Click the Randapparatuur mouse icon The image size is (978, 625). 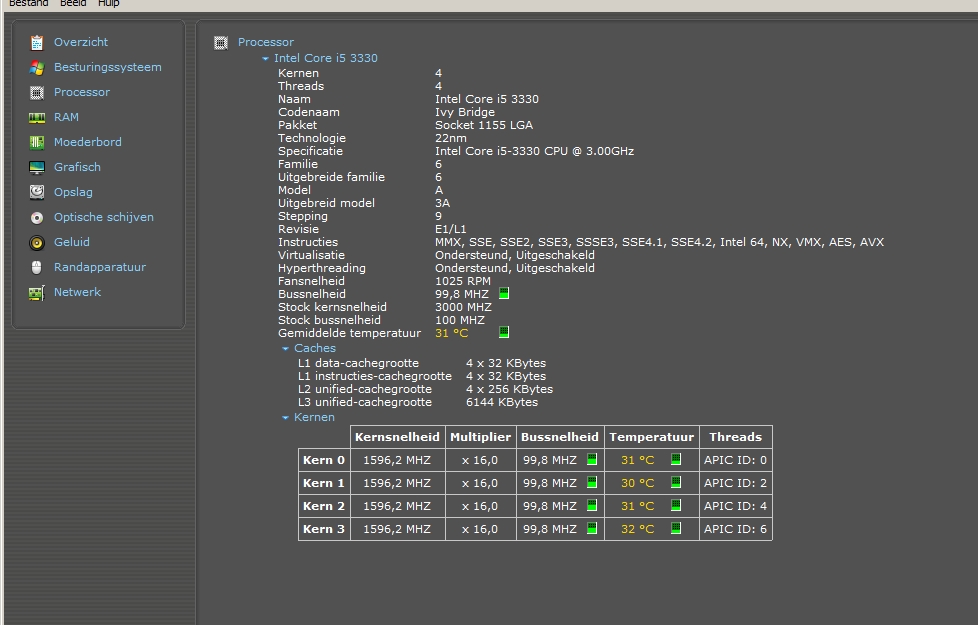coord(37,268)
